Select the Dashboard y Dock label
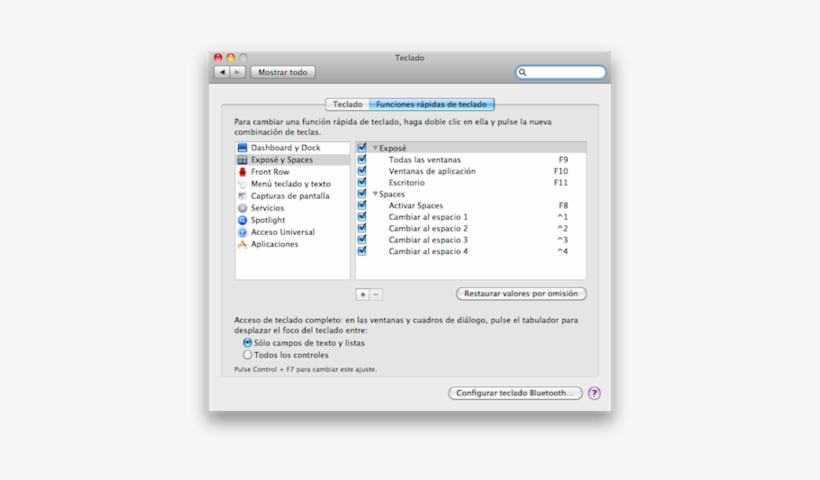This screenshot has width=820, height=480. tap(286, 148)
